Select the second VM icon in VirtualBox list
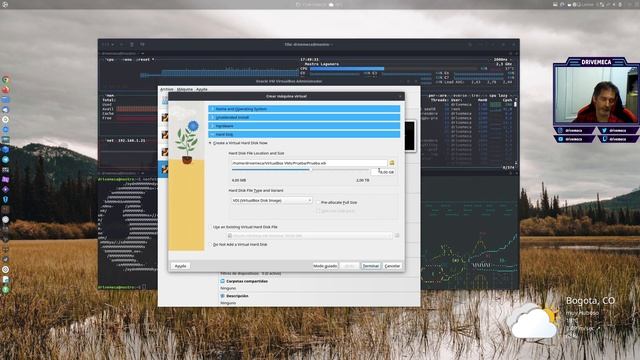The image size is (640, 360). (x=164, y=135)
